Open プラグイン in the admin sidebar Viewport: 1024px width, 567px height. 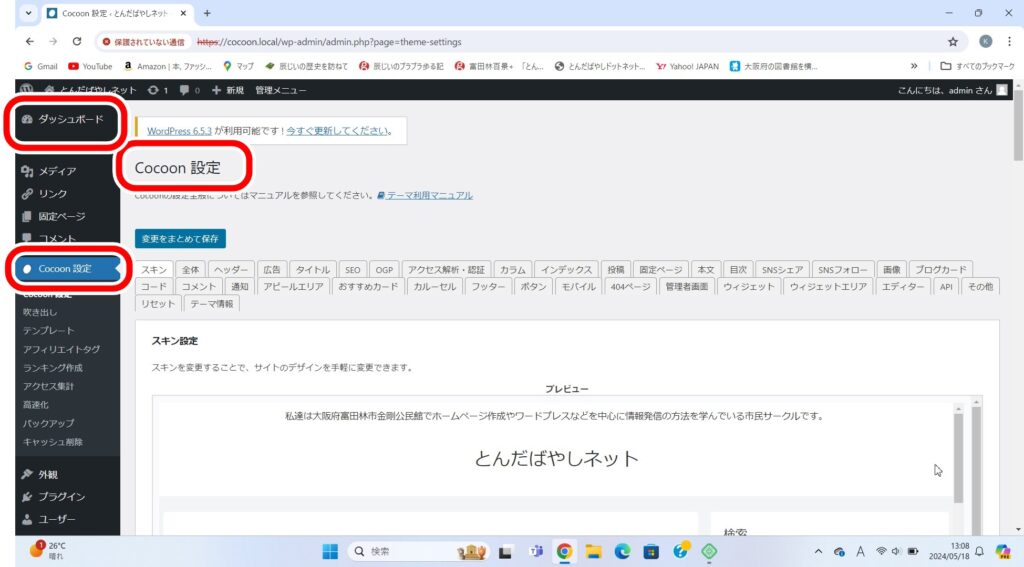(x=61, y=497)
